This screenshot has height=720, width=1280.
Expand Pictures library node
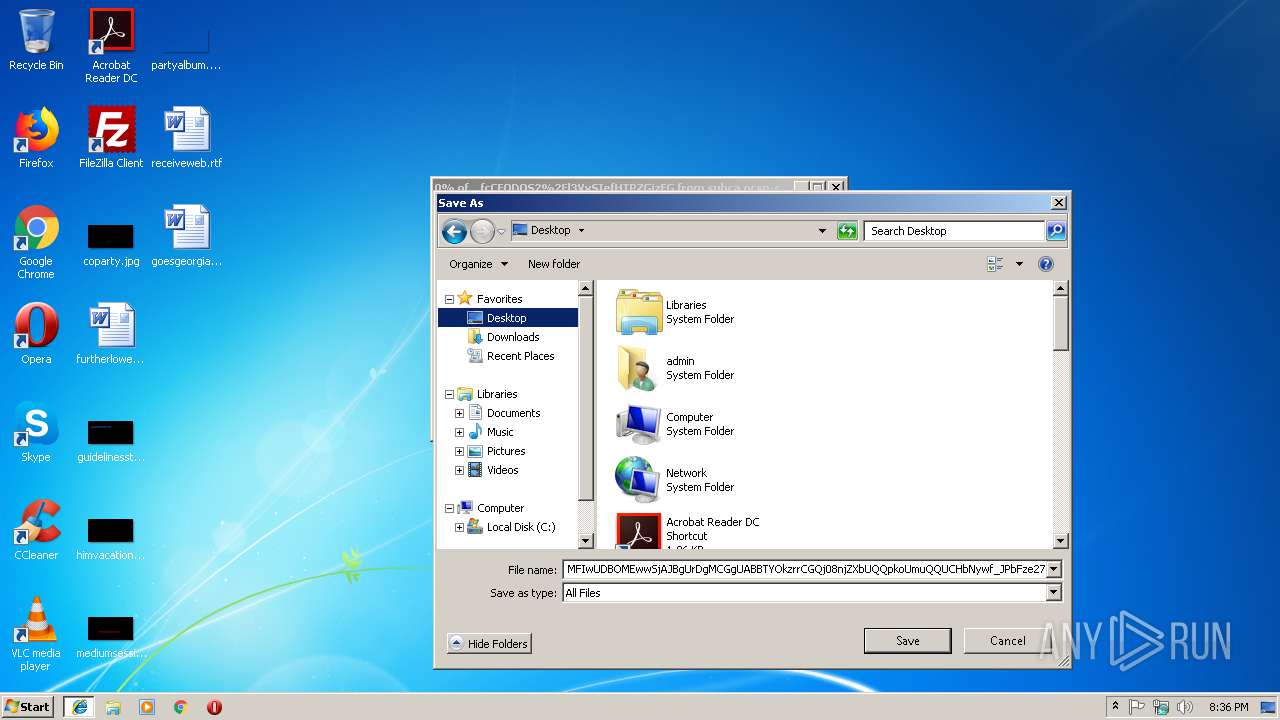[459, 451]
